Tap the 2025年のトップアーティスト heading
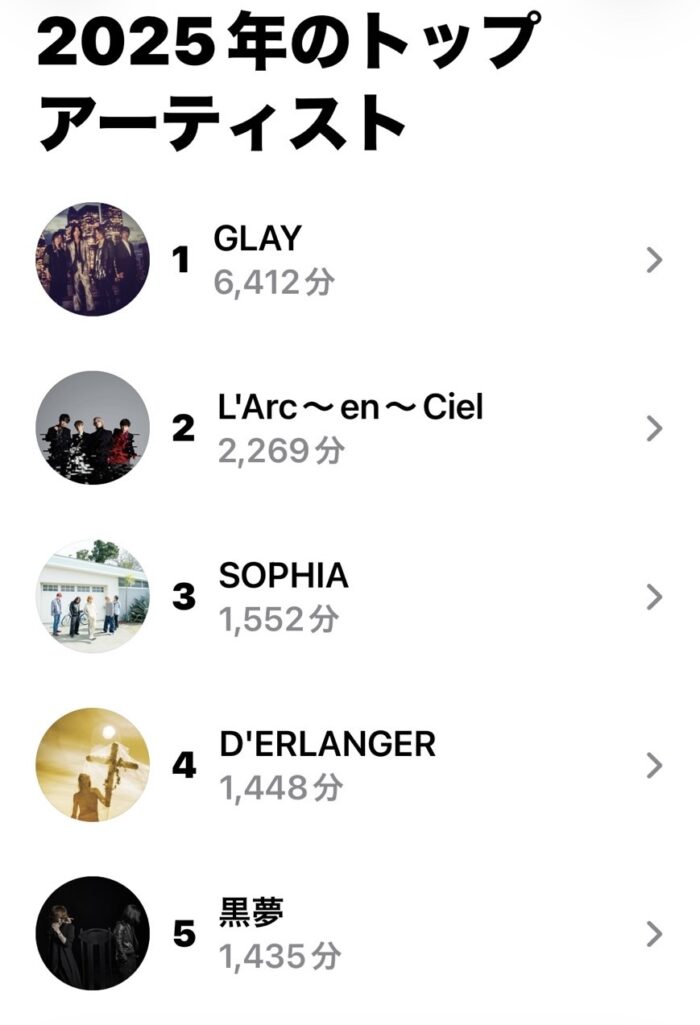The image size is (700, 1025). point(285,84)
